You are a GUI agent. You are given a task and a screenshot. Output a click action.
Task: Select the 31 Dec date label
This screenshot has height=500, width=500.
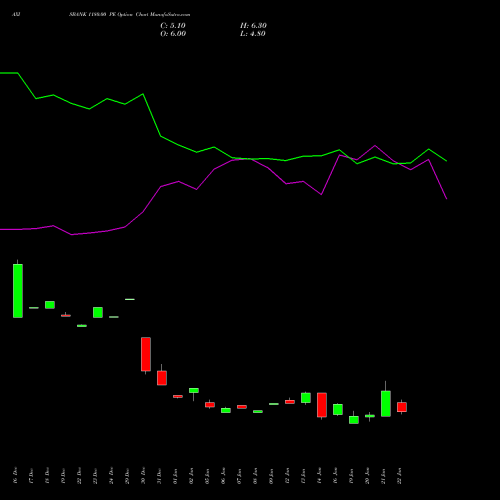159,475
